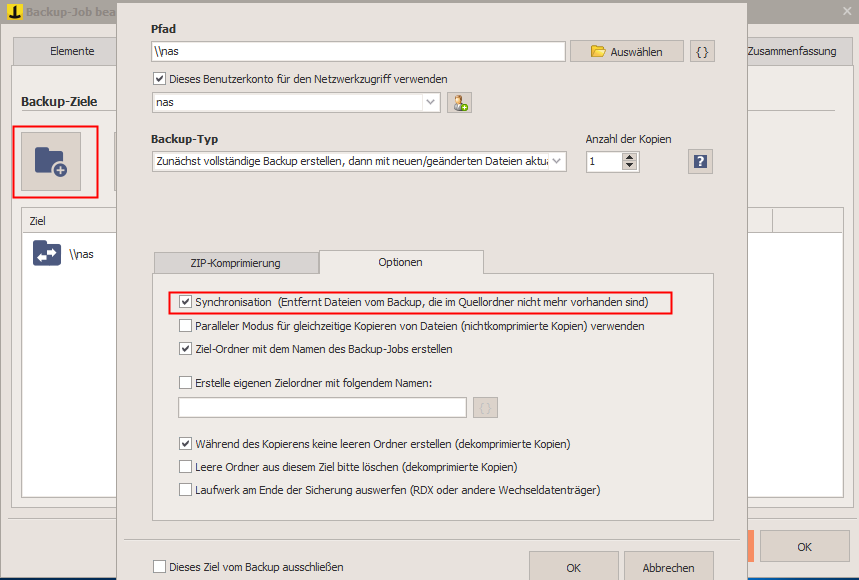Add a new network user account icon
859x580 pixels.
459,102
